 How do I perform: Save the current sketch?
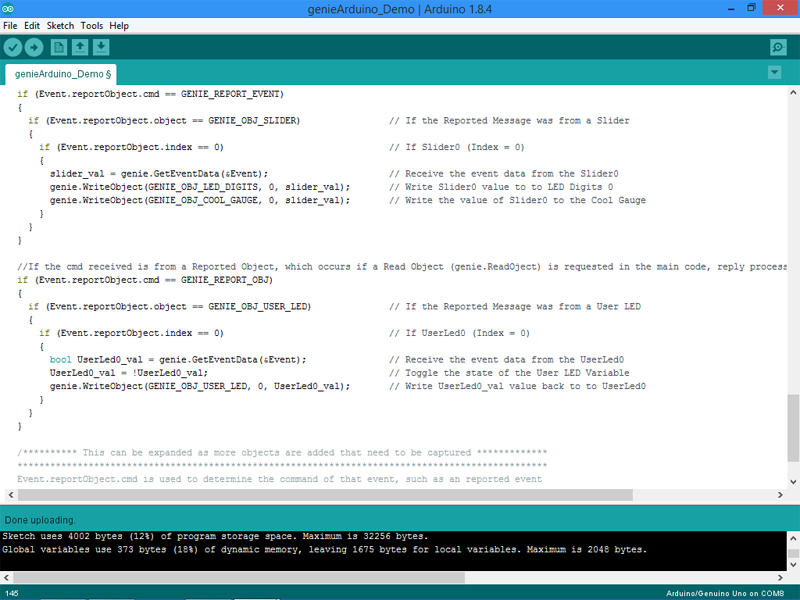pyautogui.click(x=103, y=46)
